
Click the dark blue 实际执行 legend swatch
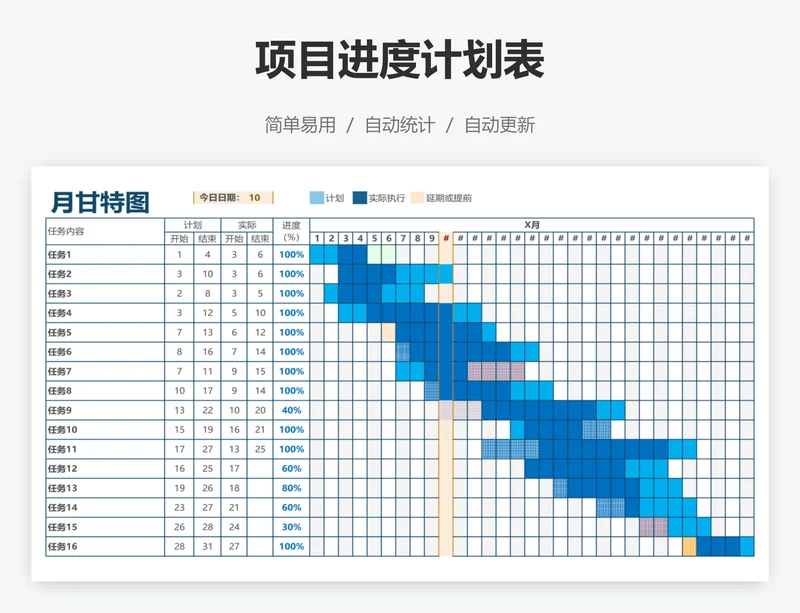tap(360, 198)
